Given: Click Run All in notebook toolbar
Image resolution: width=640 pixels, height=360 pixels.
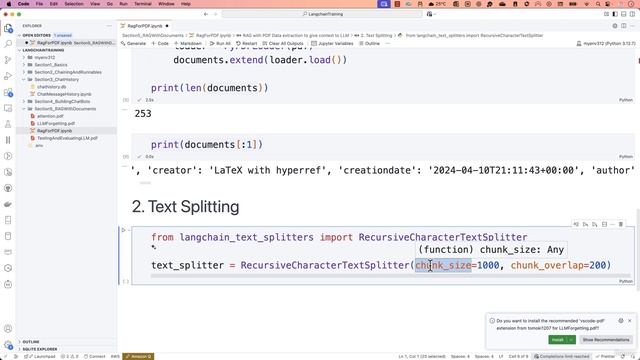Looking at the screenshot, I should 220,43.
